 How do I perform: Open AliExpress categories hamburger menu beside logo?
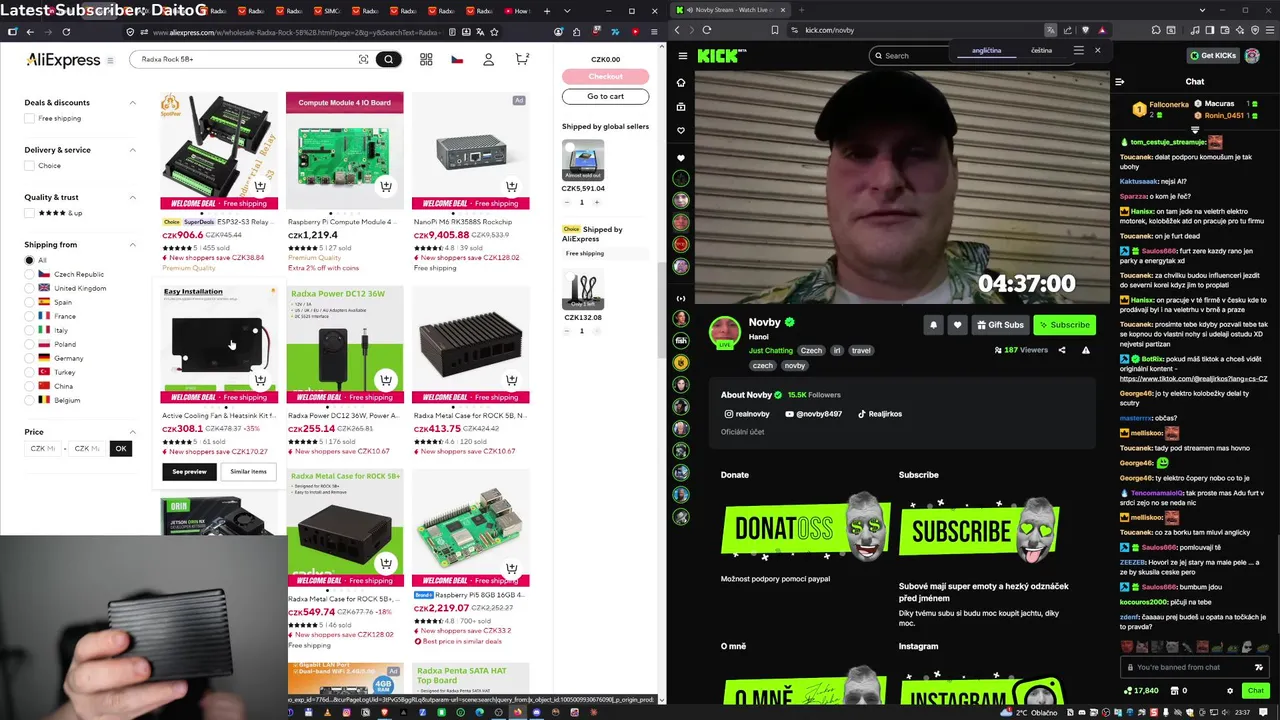(x=110, y=60)
